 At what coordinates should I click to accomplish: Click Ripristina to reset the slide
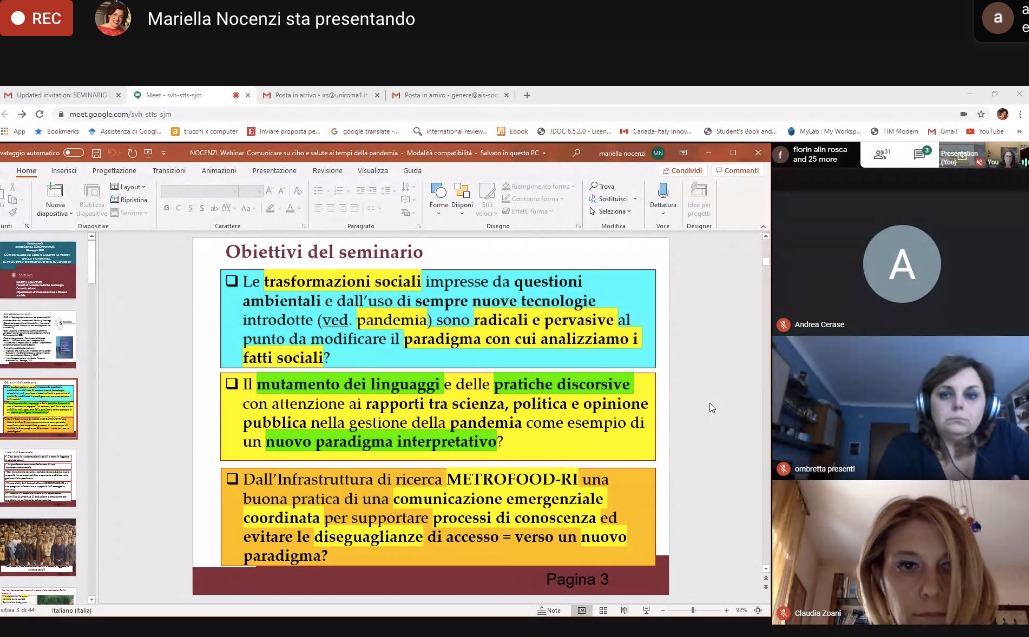pyautogui.click(x=129, y=199)
